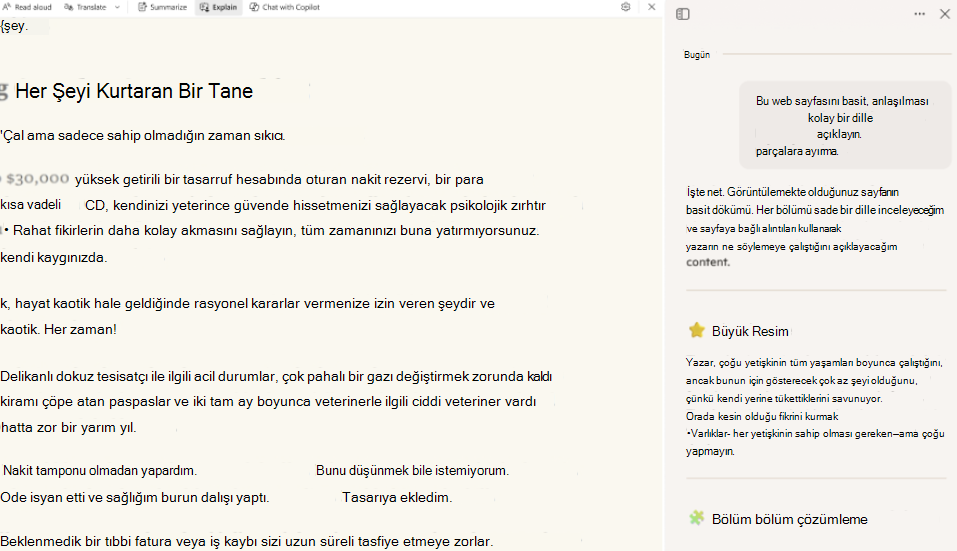Click the Summarize toolbar option
The image size is (957, 551).
[162, 7]
